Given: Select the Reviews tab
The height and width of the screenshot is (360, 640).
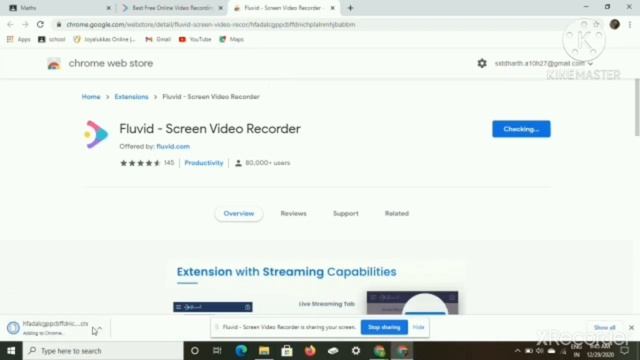Looking at the screenshot, I should point(293,213).
